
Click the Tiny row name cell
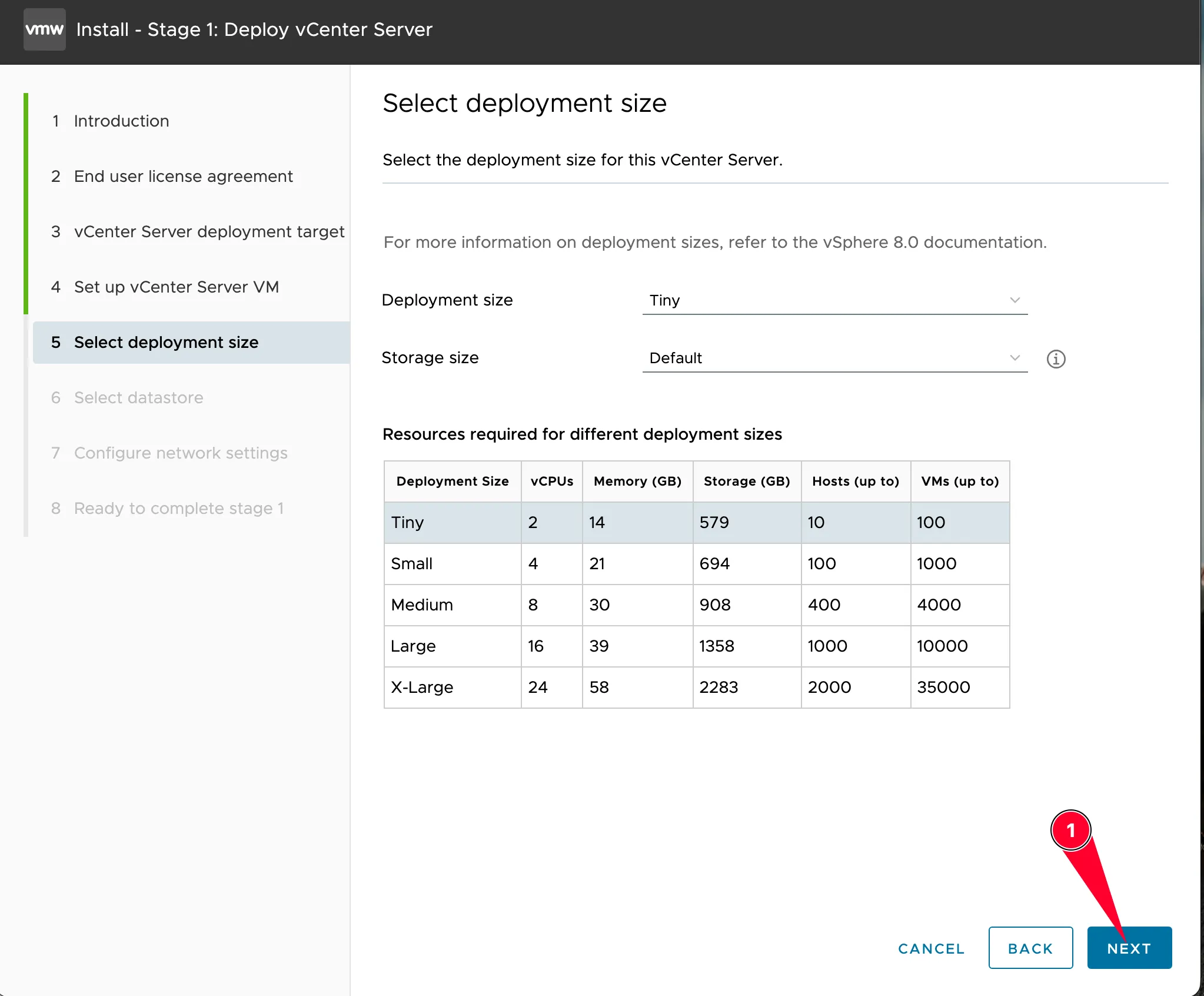(x=453, y=523)
